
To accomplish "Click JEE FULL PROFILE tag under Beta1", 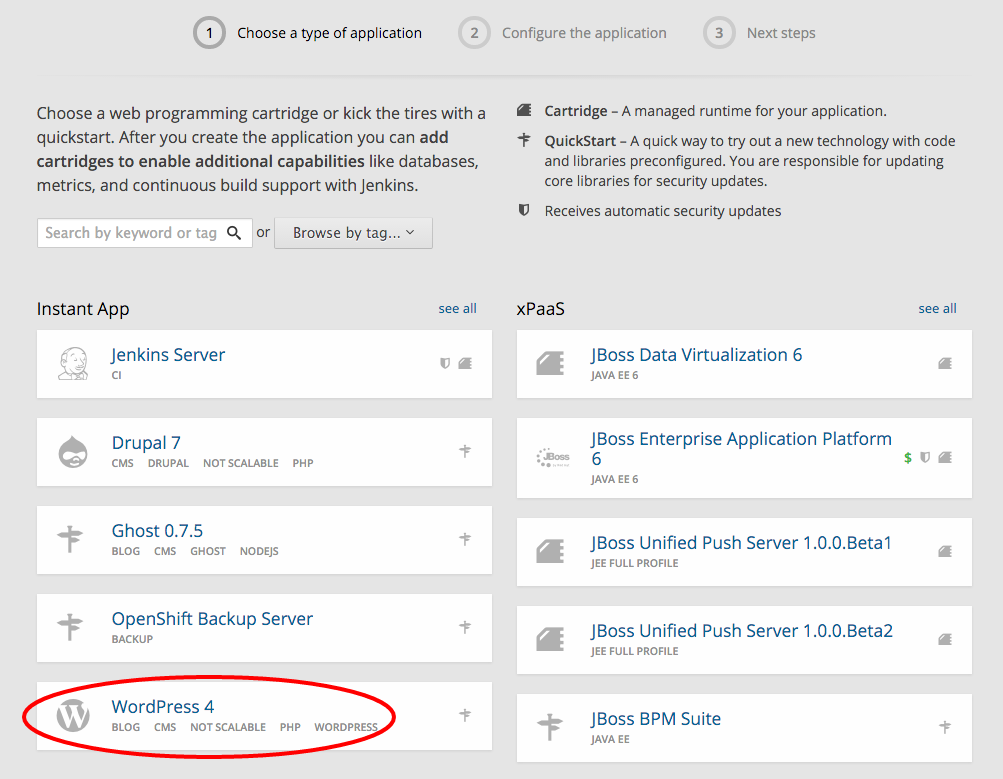I will 635,563.
